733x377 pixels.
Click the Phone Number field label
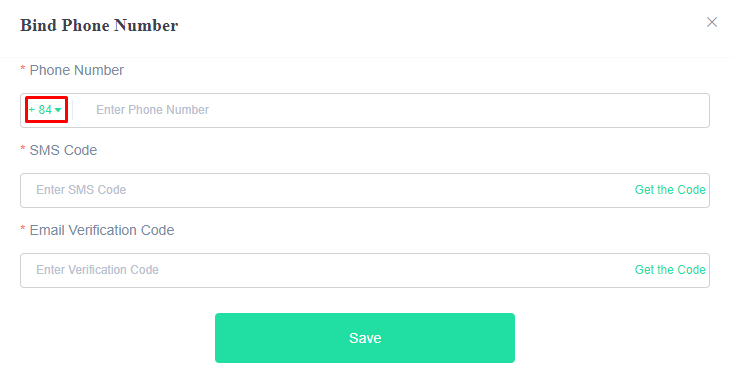click(77, 70)
